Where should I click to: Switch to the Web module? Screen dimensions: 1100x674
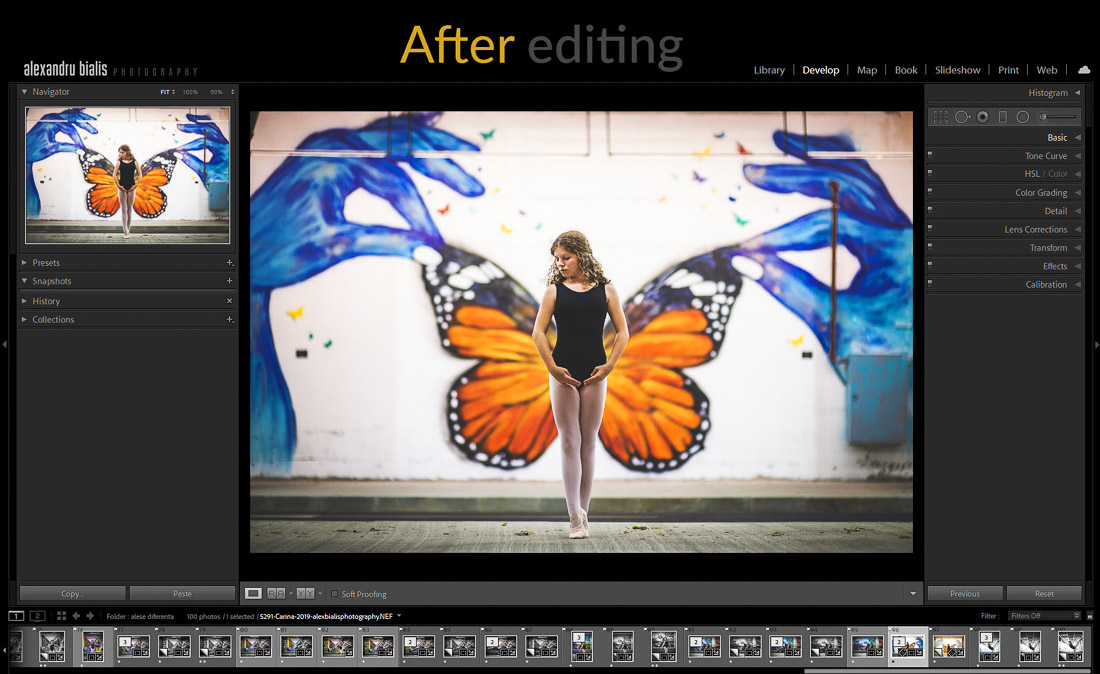[1047, 70]
